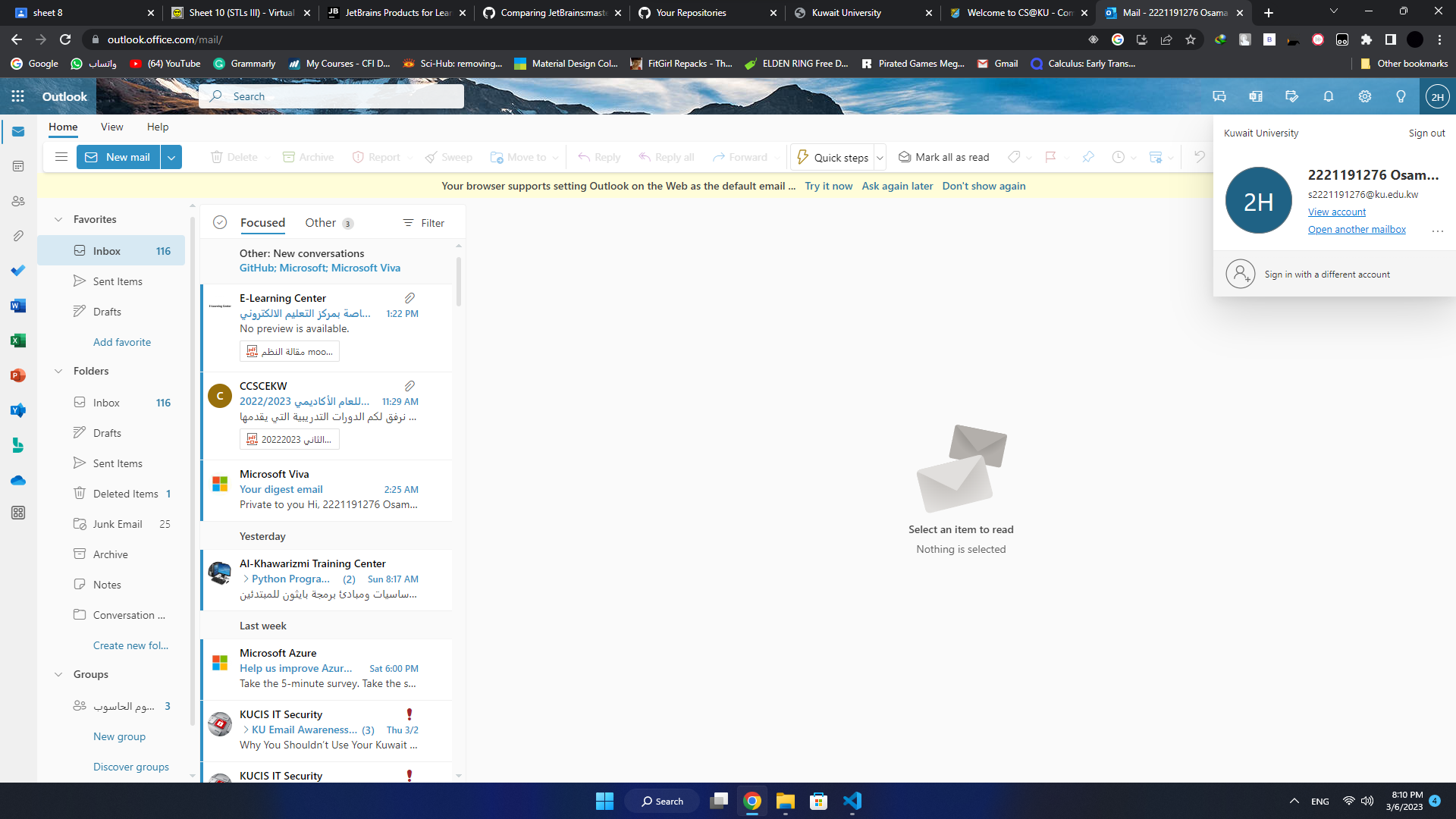The width and height of the screenshot is (1456, 819).
Task: Open the Calendar from the left rail
Action: tap(18, 166)
